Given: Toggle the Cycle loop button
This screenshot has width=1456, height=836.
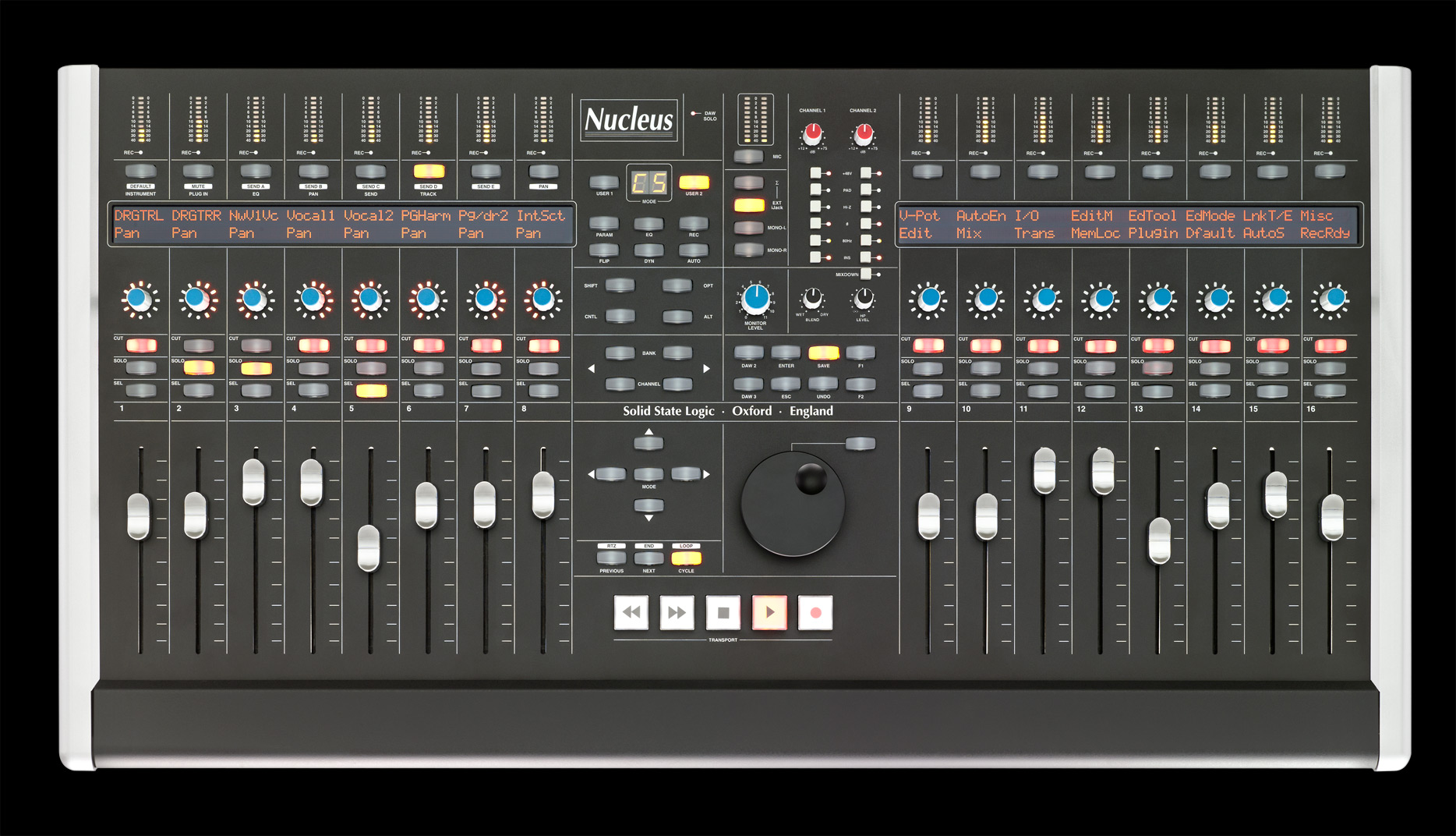Looking at the screenshot, I should 687,558.
